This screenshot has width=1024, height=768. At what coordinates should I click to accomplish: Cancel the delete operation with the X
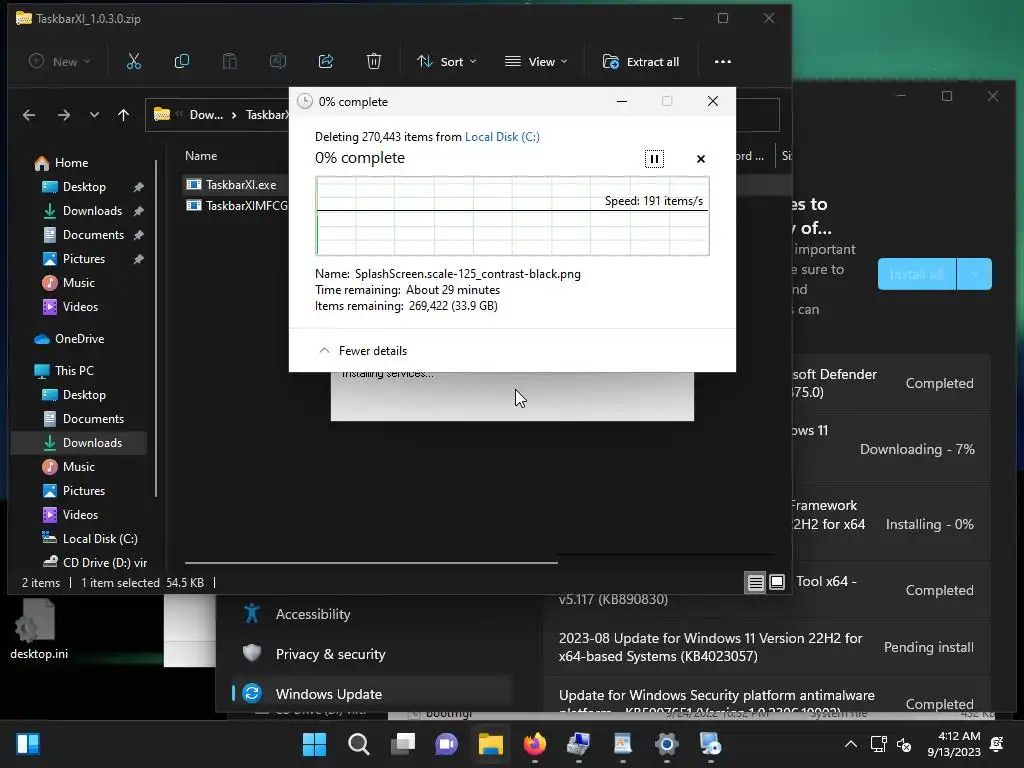tap(701, 159)
